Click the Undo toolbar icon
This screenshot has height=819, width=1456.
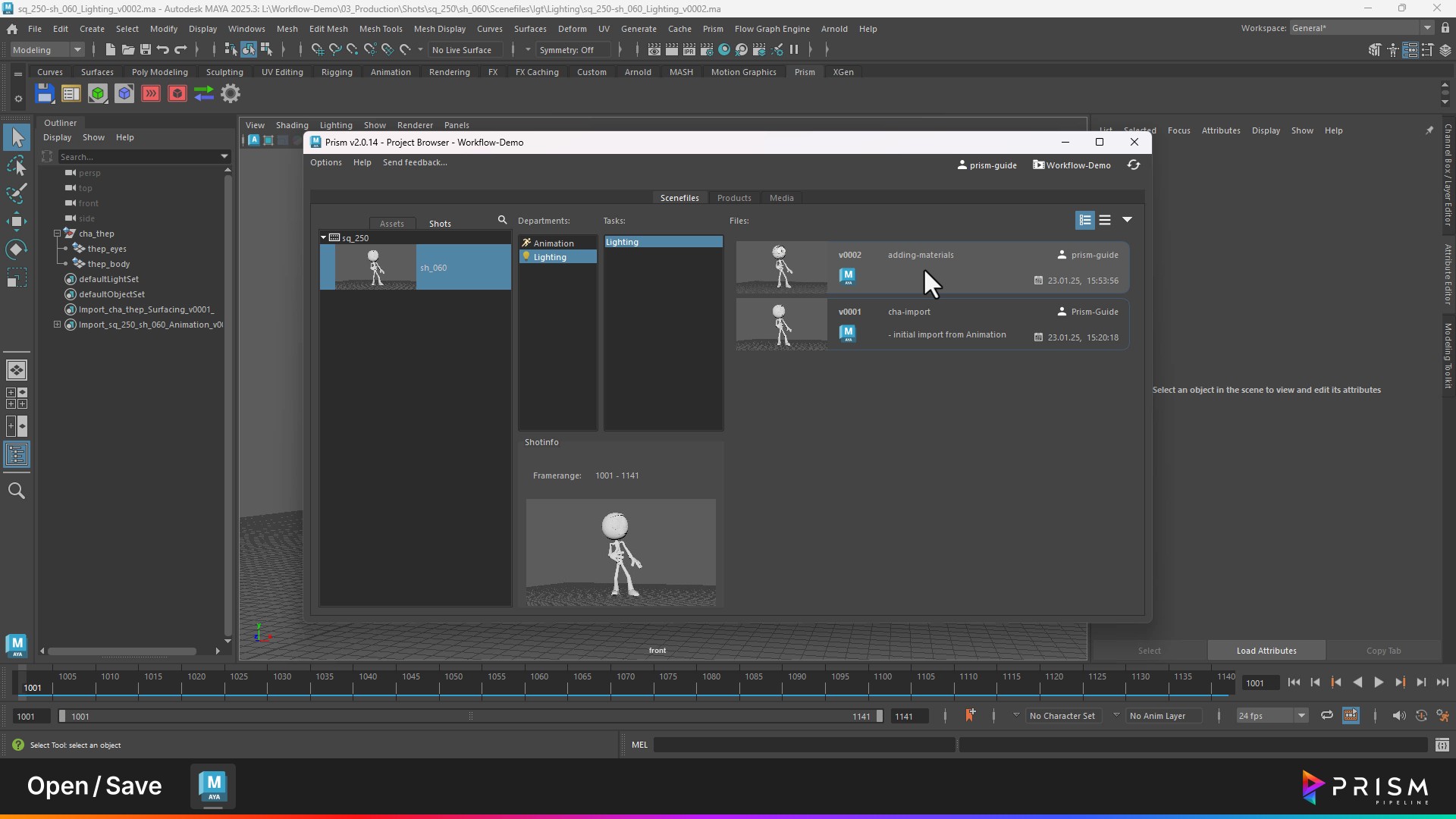tap(162, 50)
